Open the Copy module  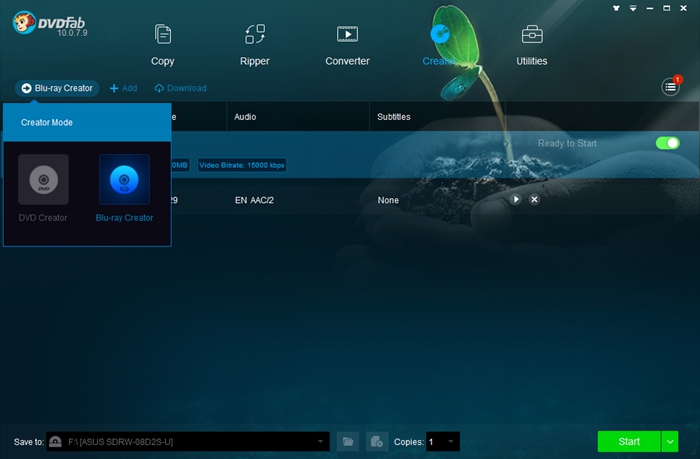(x=162, y=45)
